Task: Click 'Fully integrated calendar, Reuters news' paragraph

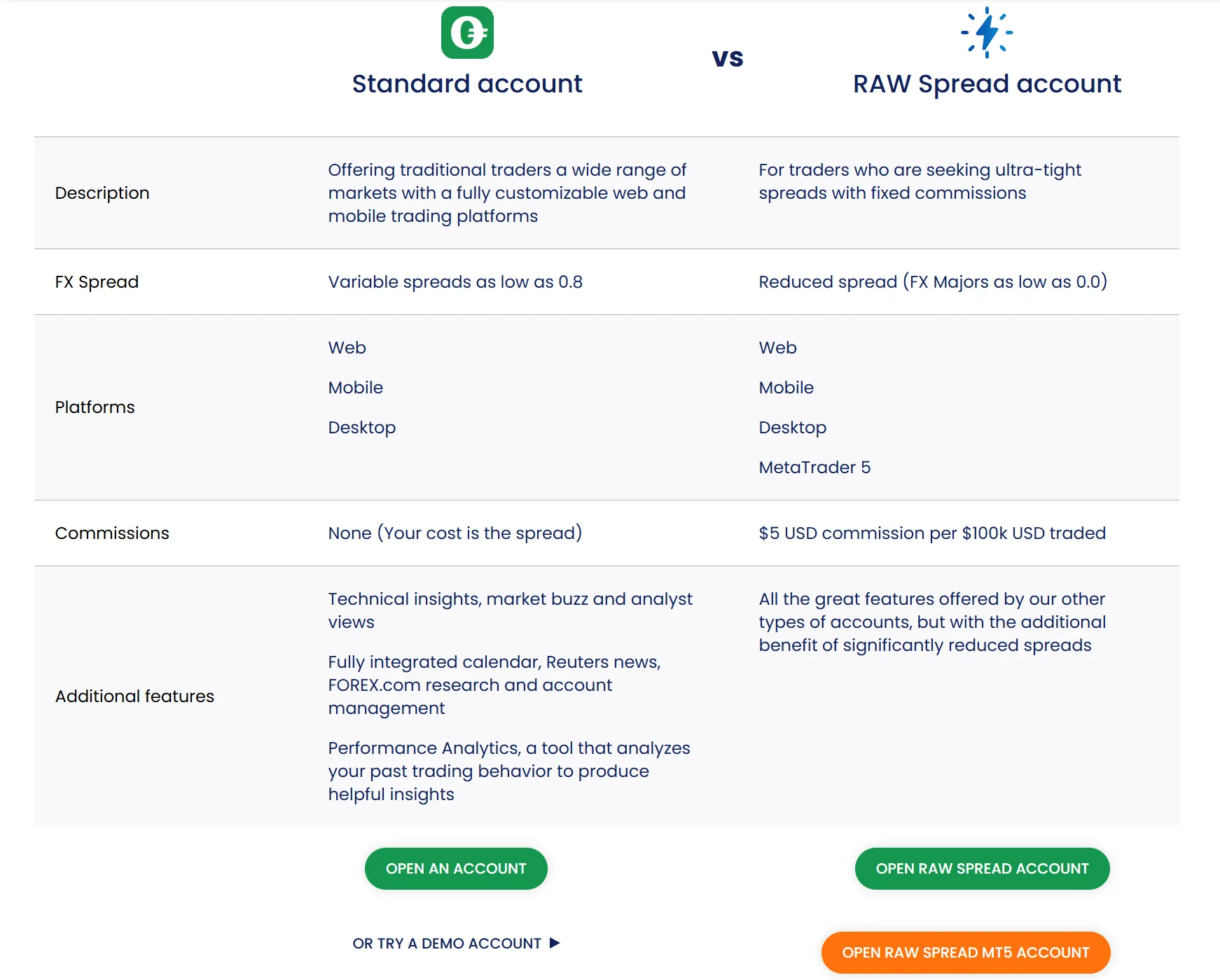Action: pos(494,685)
